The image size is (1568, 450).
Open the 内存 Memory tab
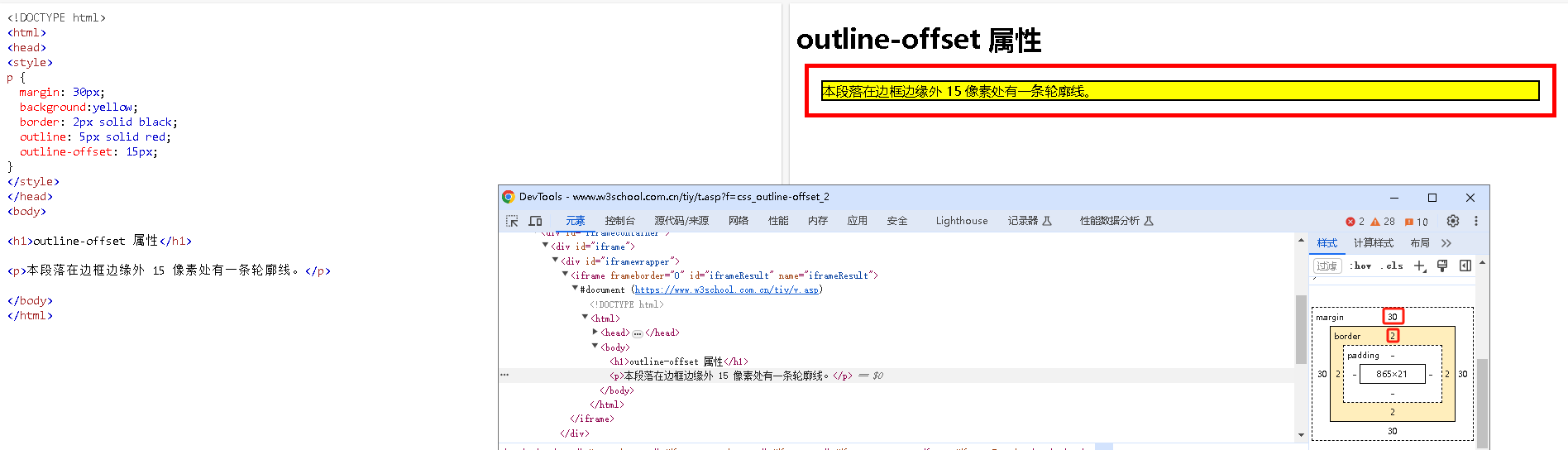(818, 221)
